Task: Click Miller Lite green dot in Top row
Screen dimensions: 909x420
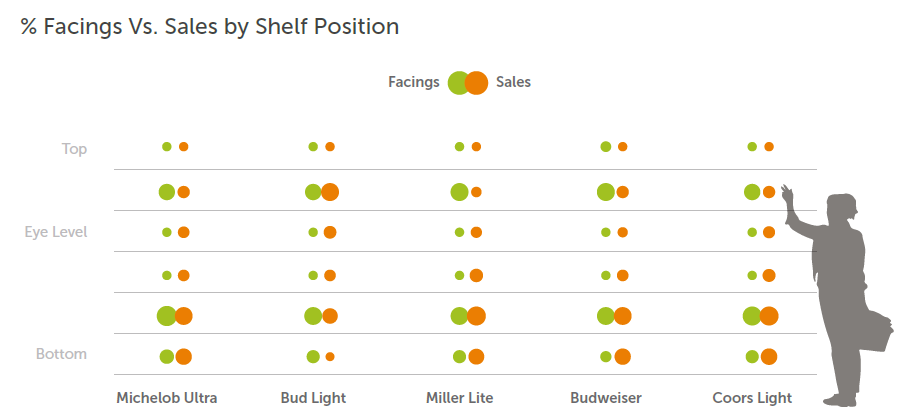Action: click(x=459, y=147)
